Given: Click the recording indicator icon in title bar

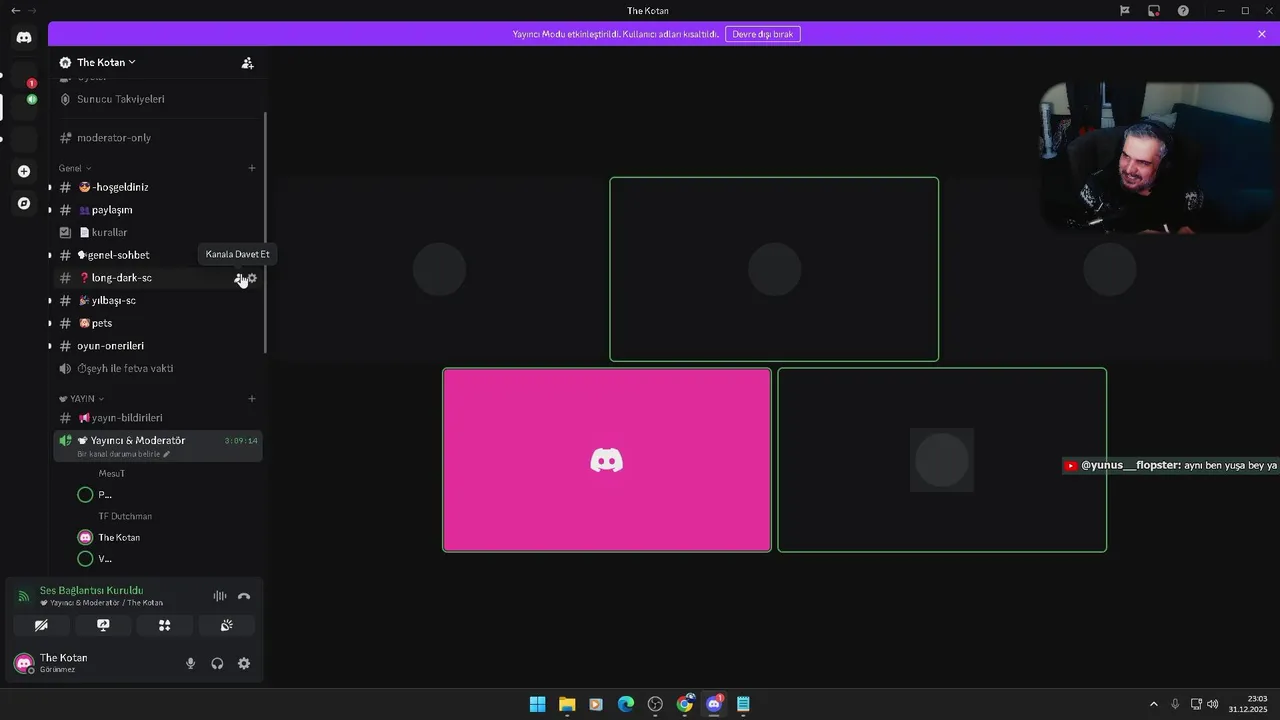Looking at the screenshot, I should point(1154,11).
